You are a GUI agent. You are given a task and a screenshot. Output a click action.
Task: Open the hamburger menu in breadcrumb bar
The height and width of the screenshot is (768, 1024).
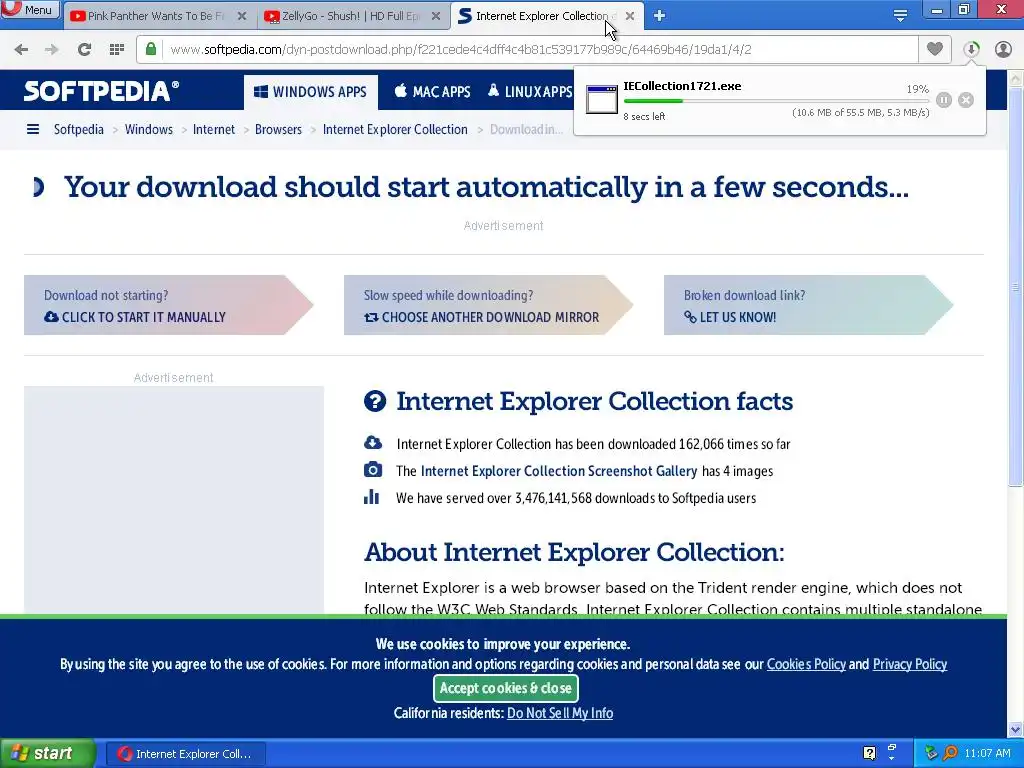click(x=33, y=129)
